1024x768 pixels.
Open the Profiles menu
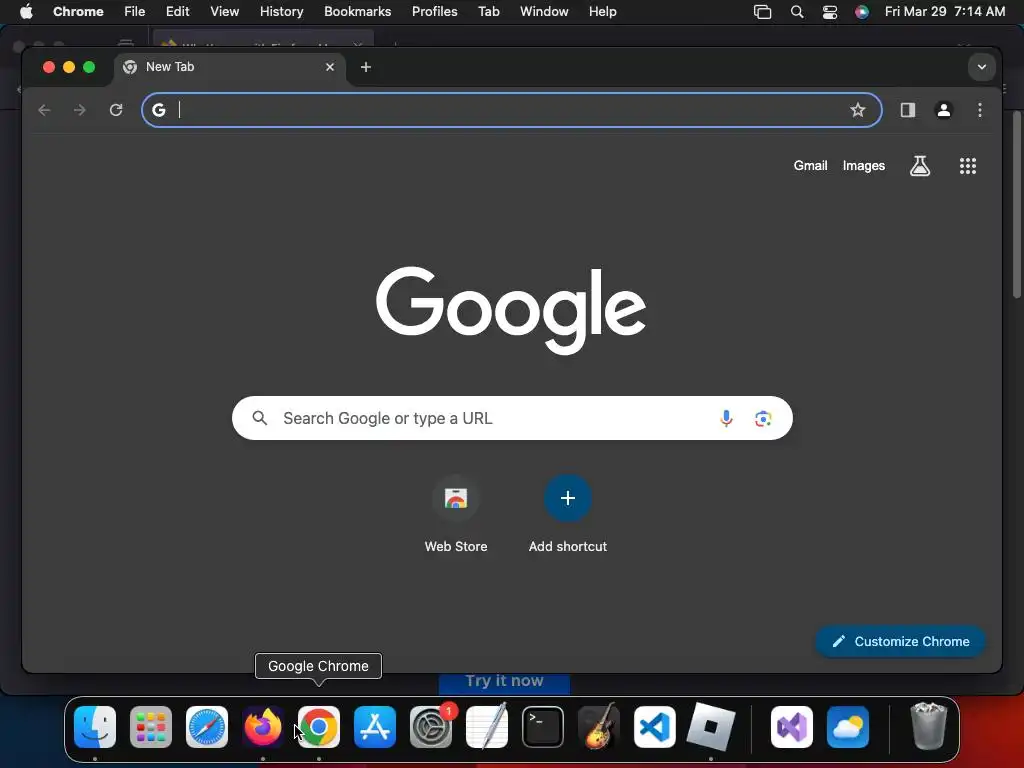tap(434, 12)
